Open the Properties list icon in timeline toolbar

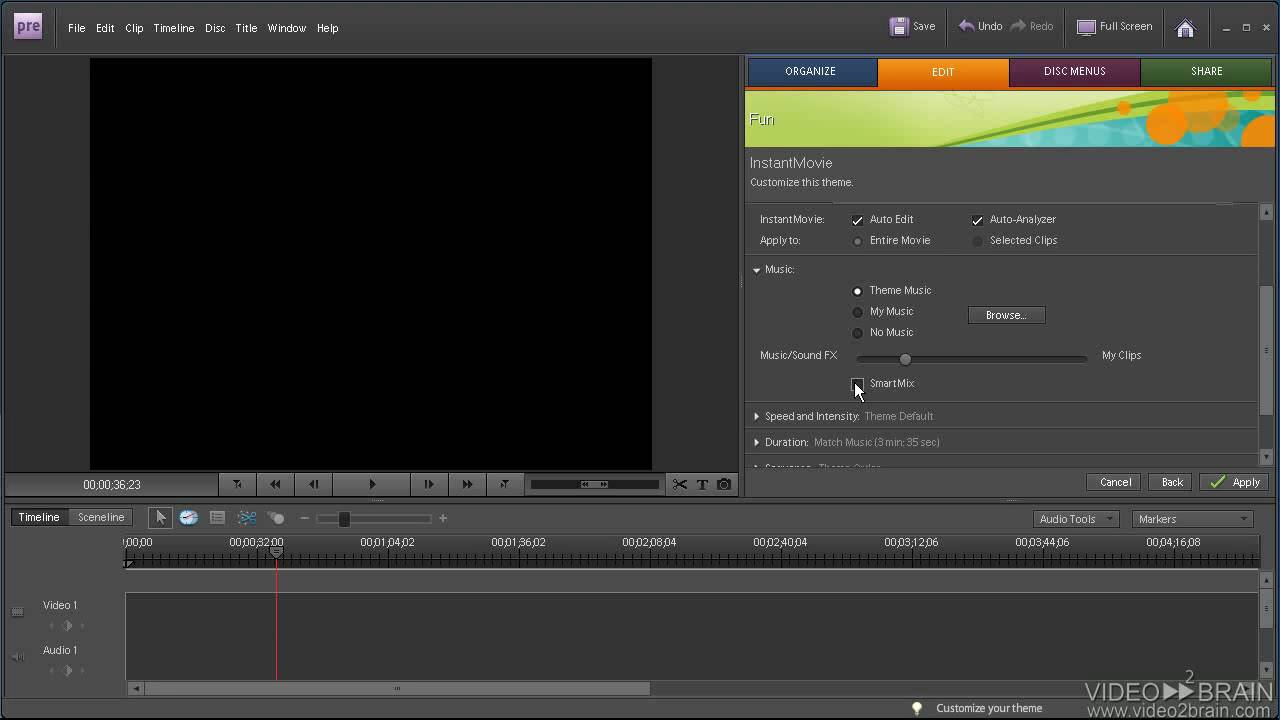coord(217,518)
